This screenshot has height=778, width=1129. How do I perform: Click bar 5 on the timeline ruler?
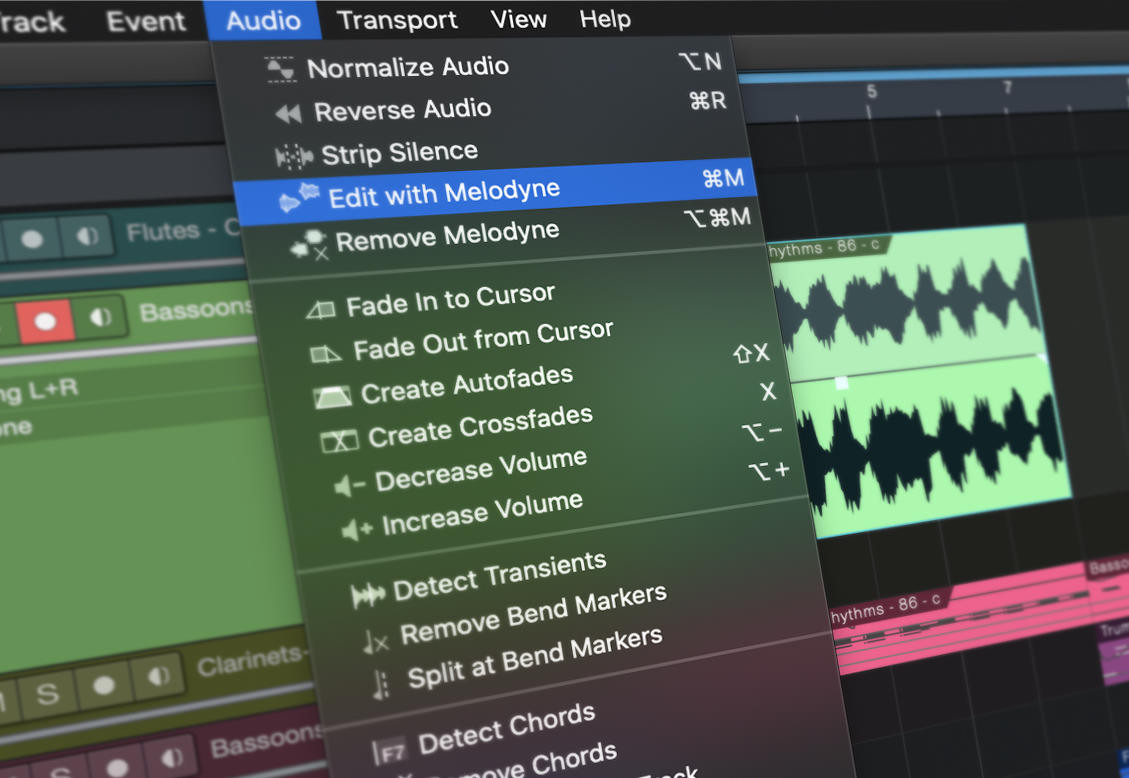(x=871, y=91)
